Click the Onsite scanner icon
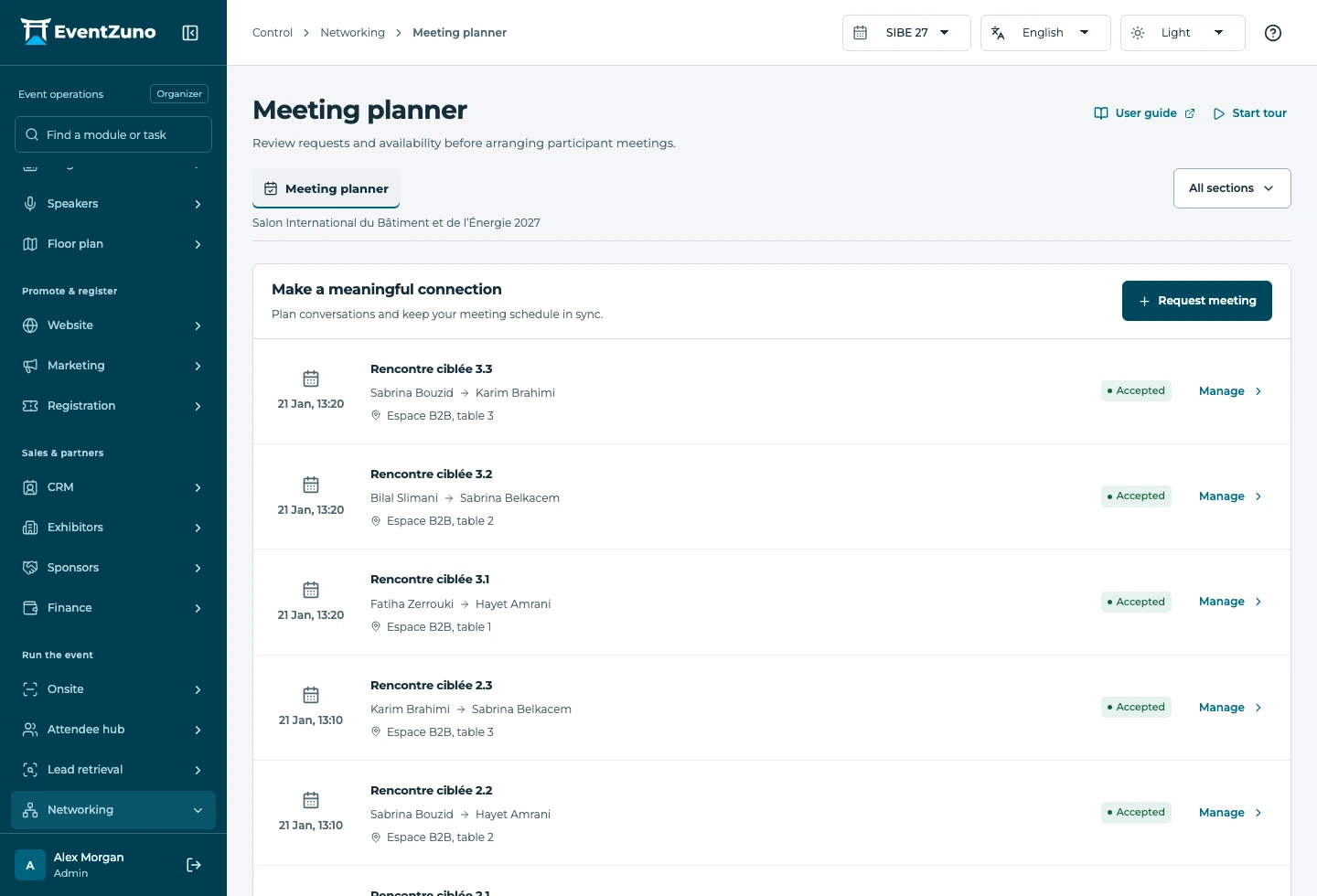 pyautogui.click(x=30, y=689)
